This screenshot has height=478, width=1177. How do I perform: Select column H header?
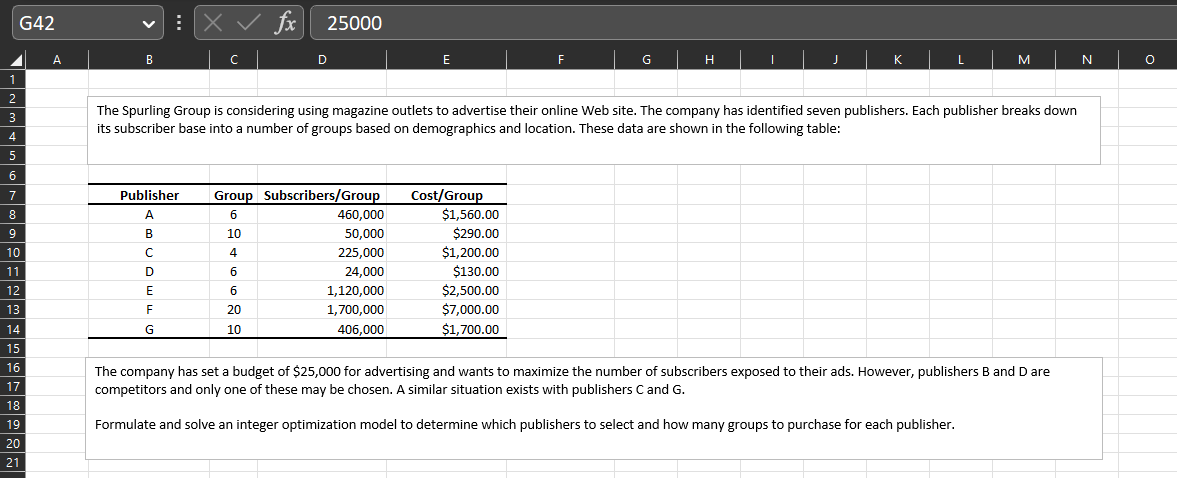pyautogui.click(x=709, y=60)
